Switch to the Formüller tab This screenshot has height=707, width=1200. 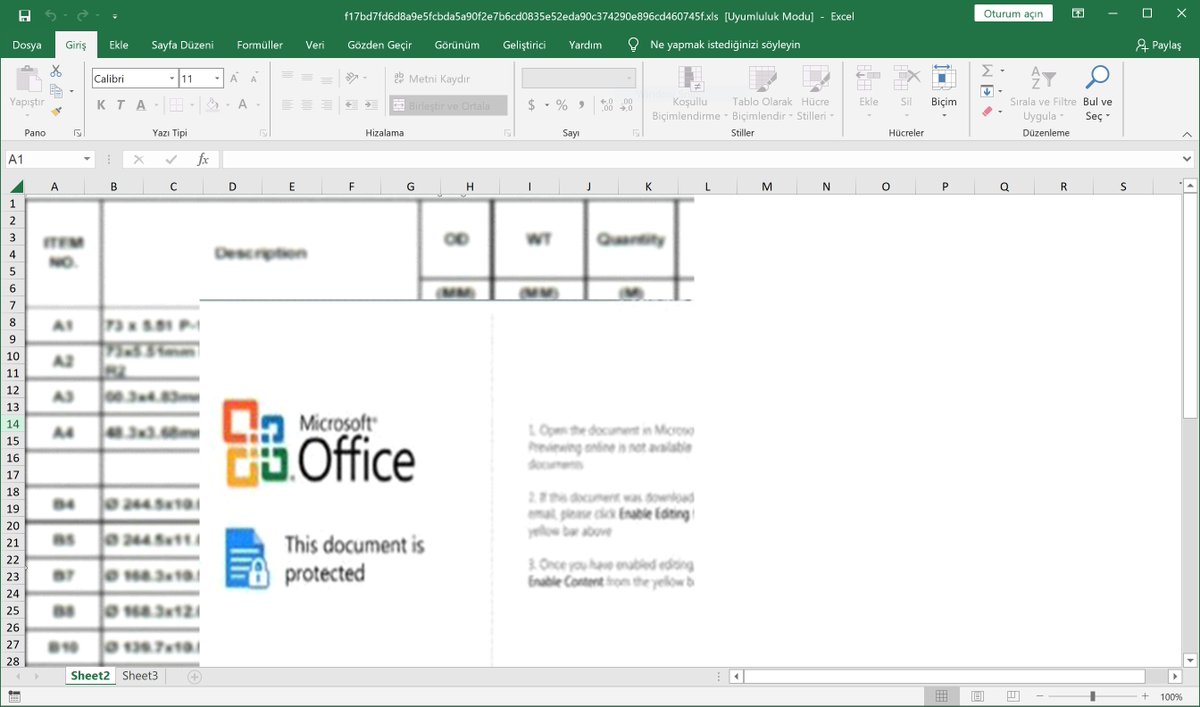tap(260, 45)
